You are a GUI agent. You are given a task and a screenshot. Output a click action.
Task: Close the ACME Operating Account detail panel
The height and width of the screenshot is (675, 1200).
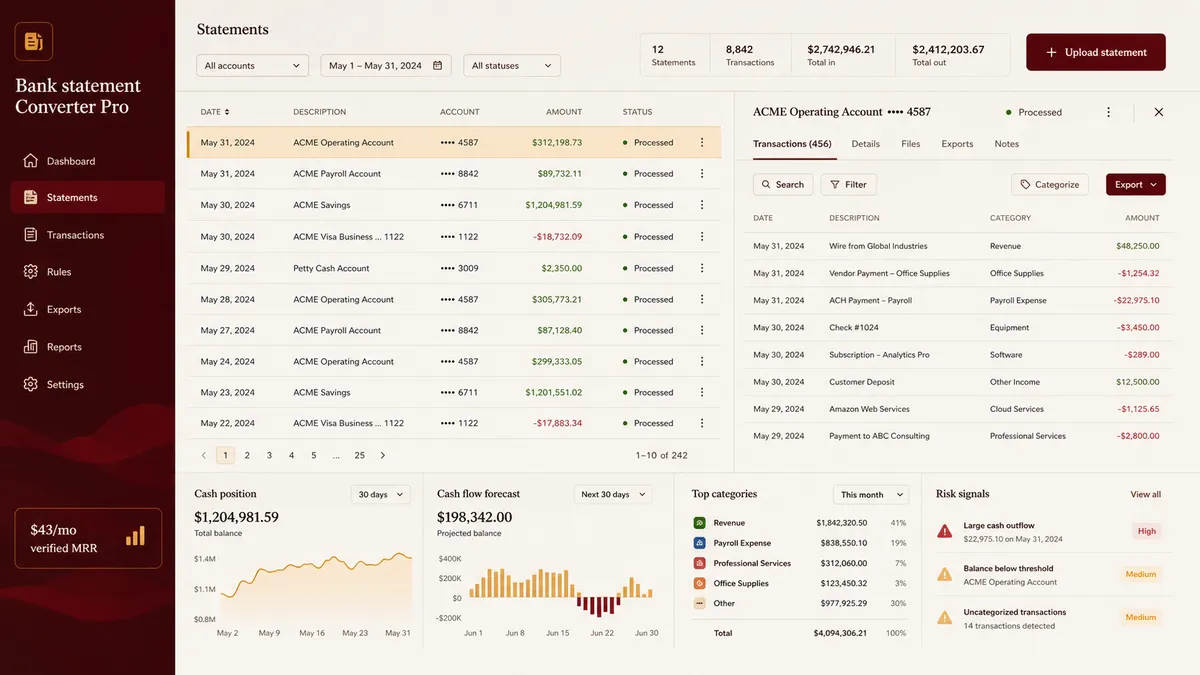tap(1159, 112)
